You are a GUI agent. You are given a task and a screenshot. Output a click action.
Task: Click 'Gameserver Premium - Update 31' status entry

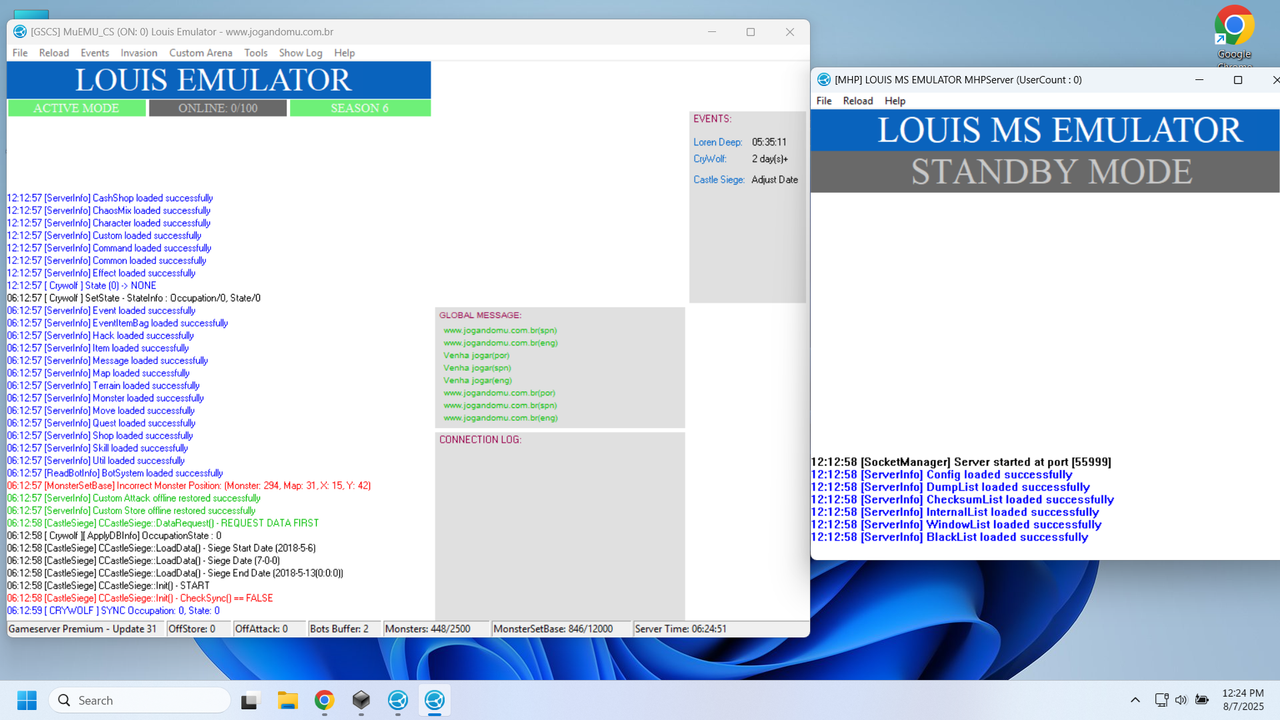pos(85,629)
